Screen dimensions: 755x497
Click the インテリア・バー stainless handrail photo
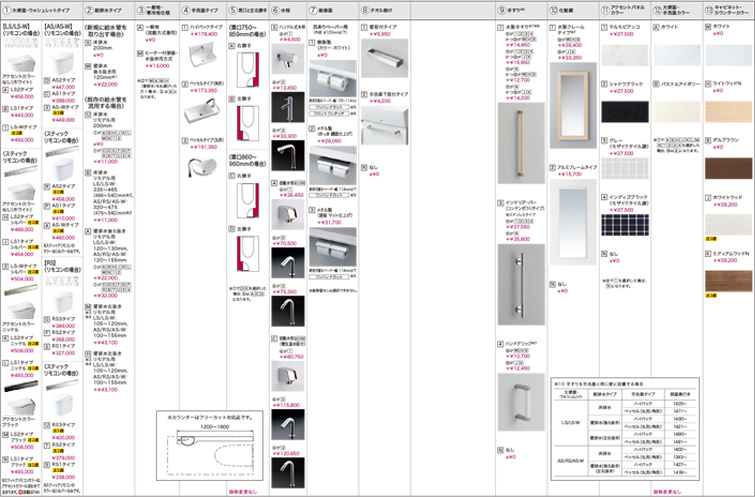tap(521, 284)
